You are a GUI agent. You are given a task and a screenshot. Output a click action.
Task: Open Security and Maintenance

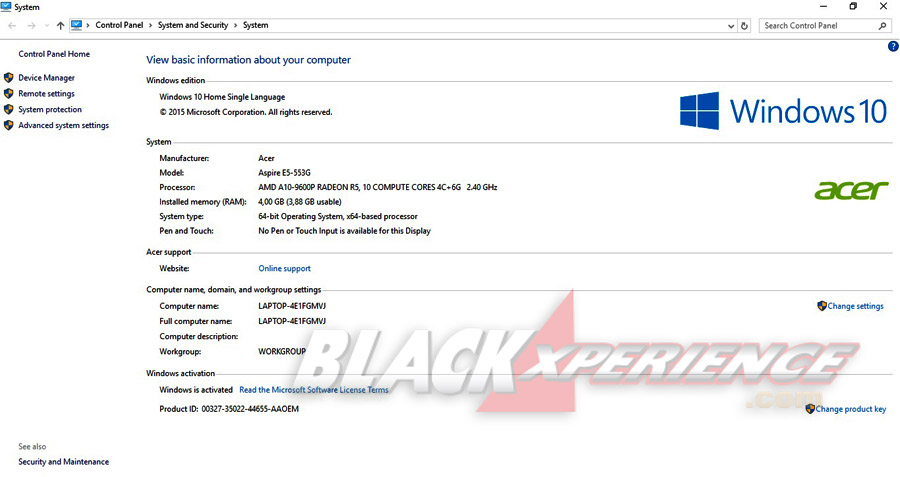64,462
